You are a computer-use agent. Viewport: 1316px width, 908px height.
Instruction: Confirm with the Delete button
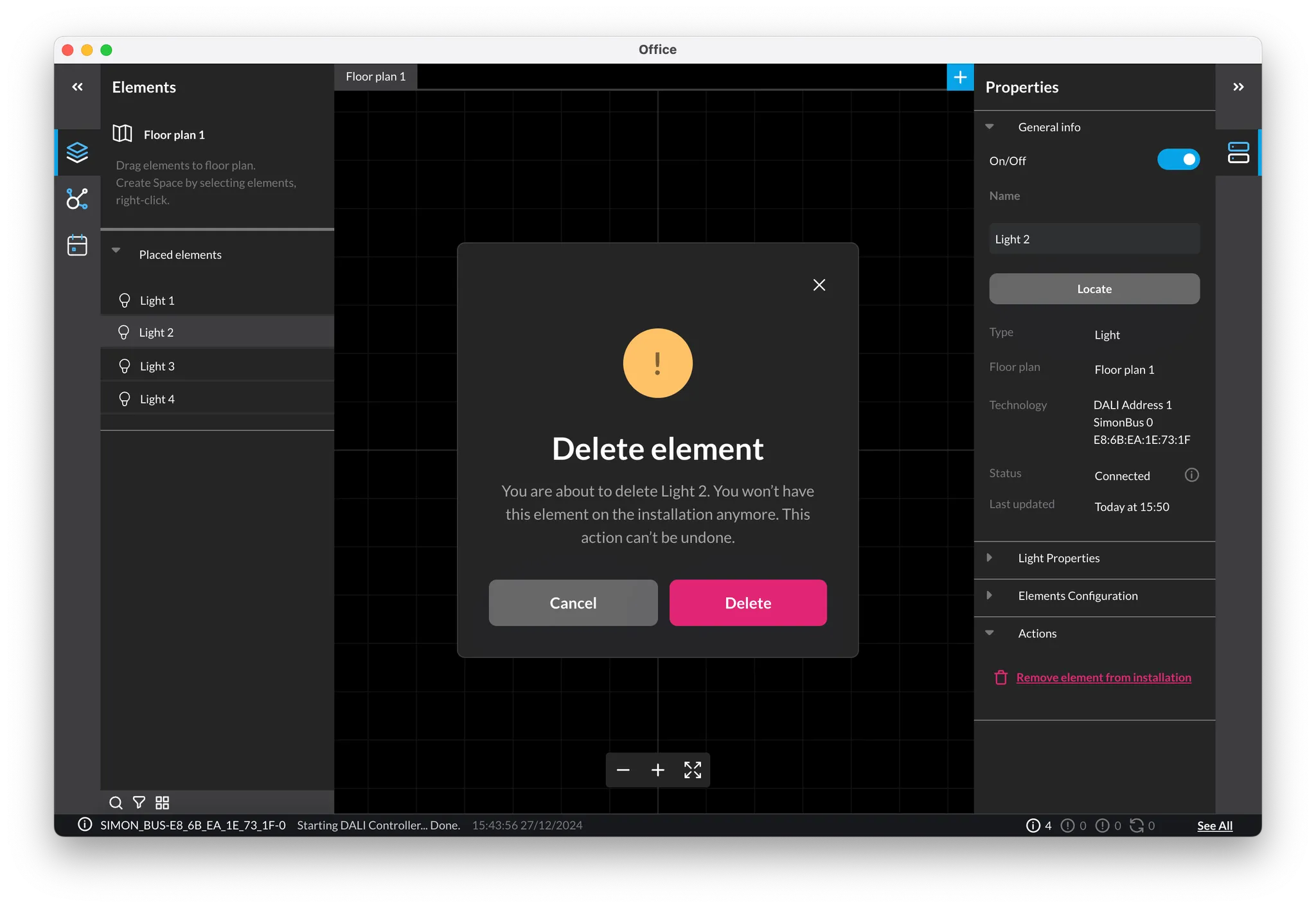748,603
